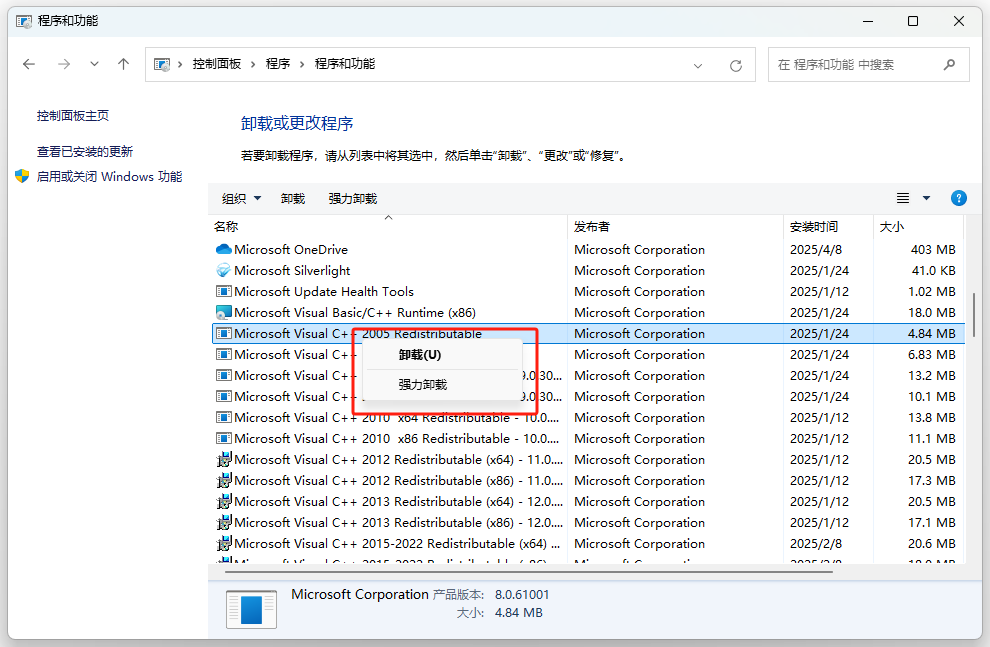
Task: Go up one folder level arrow
Action: pos(124,64)
